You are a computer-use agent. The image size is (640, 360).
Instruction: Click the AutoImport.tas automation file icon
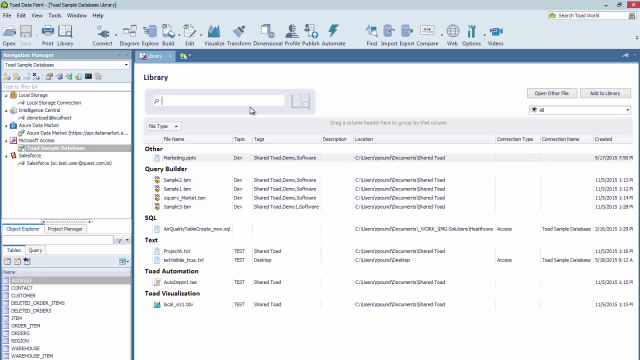pos(157,282)
